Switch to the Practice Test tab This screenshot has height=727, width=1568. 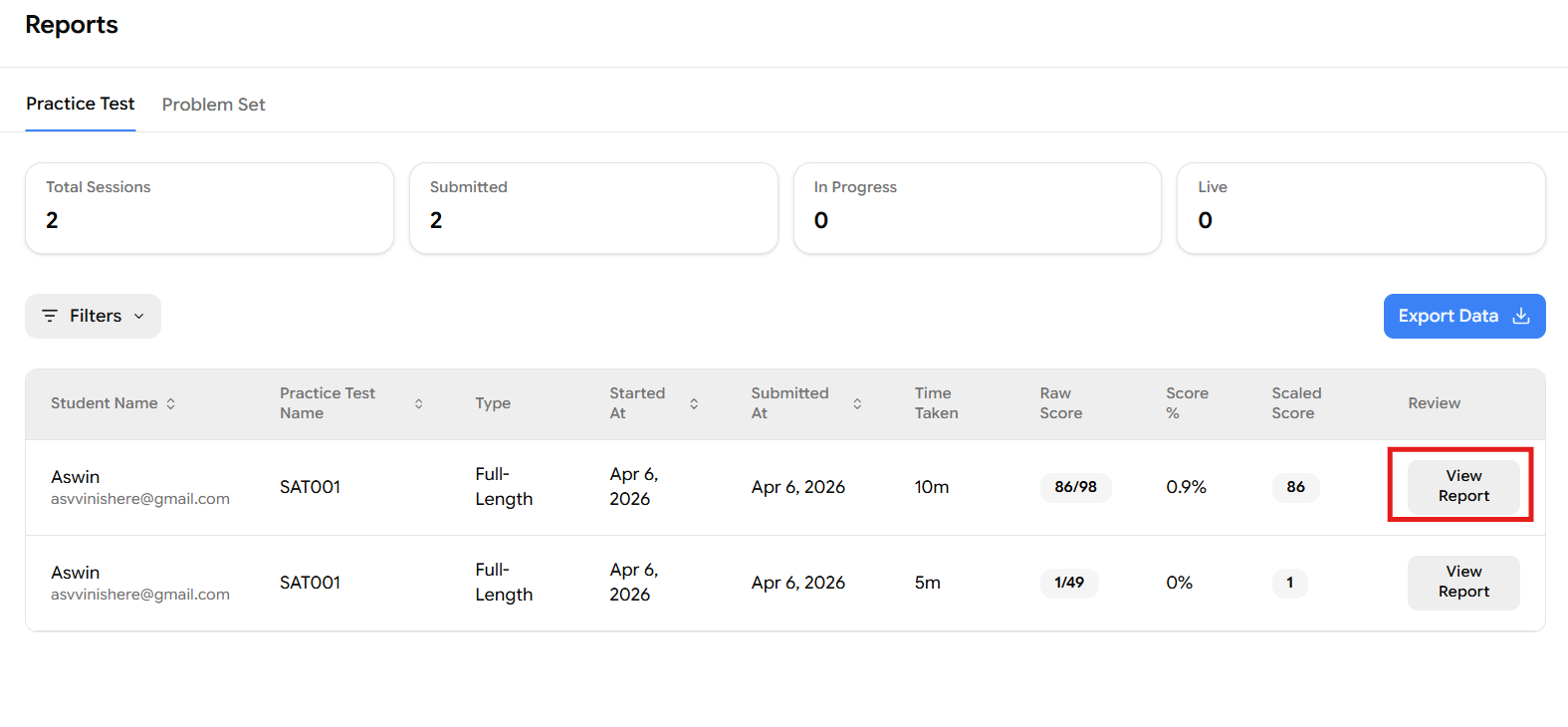click(81, 104)
